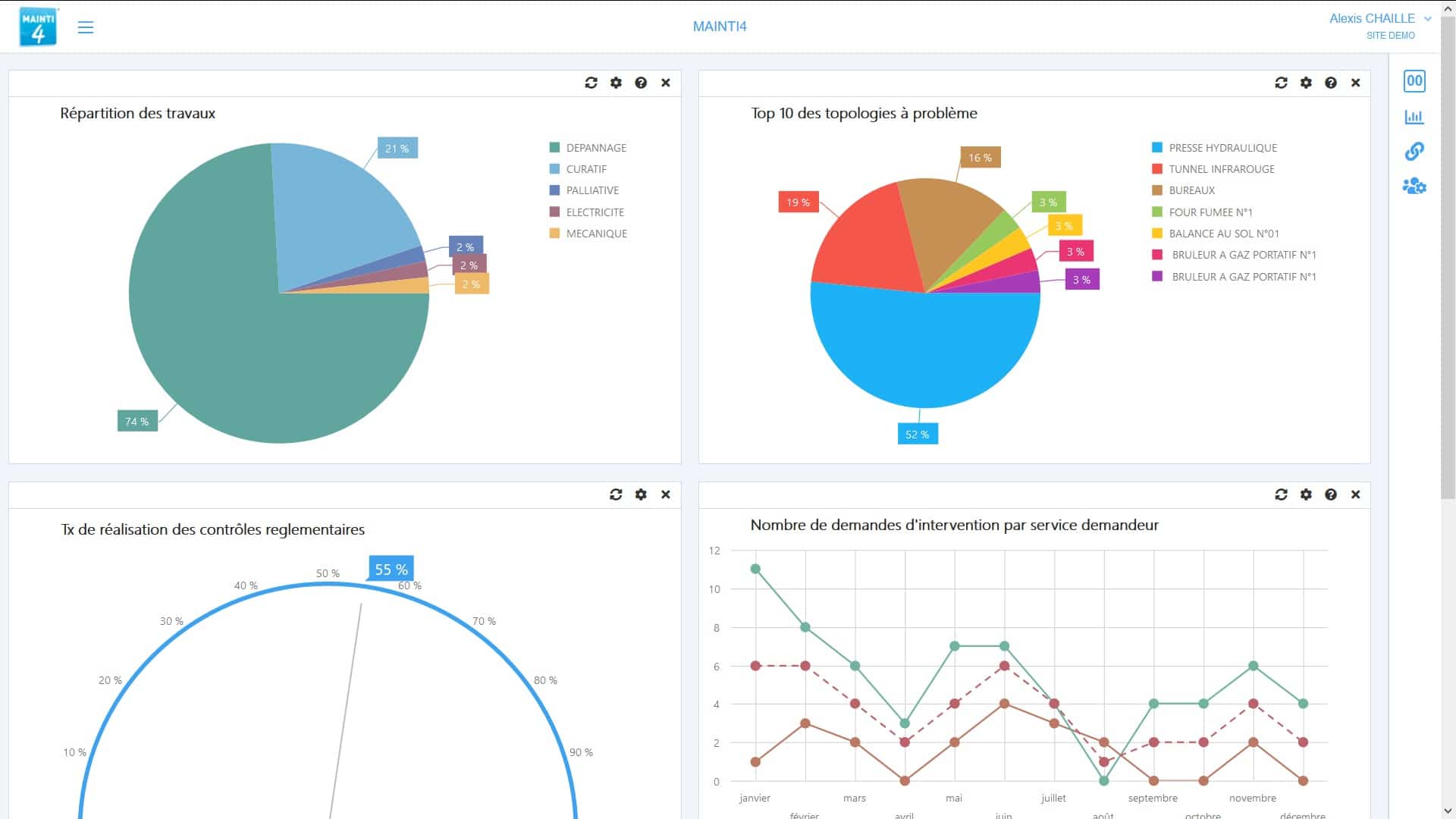The width and height of the screenshot is (1456, 819).
Task: Click the scrollbar down arrow
Action: tap(1448, 811)
